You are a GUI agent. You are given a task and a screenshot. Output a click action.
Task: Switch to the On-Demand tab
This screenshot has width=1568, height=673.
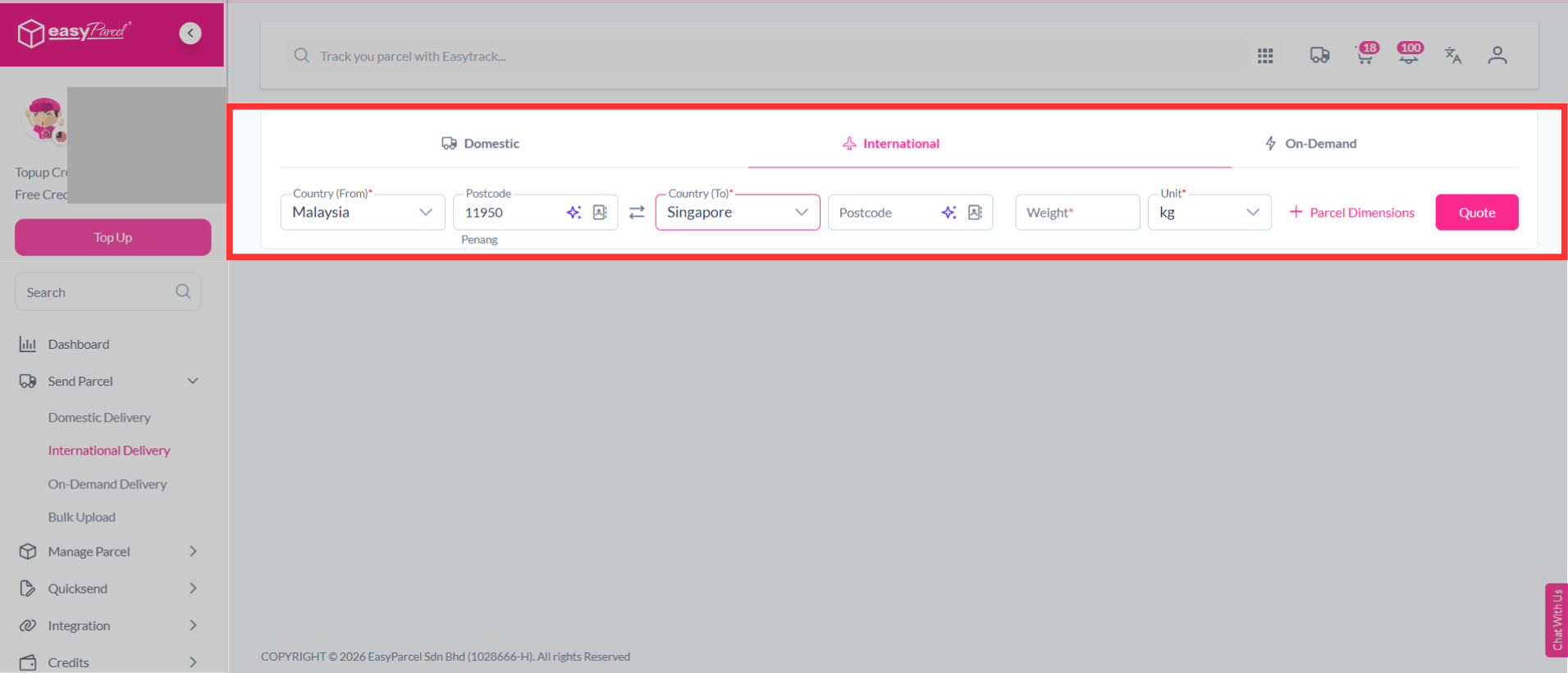point(1310,144)
